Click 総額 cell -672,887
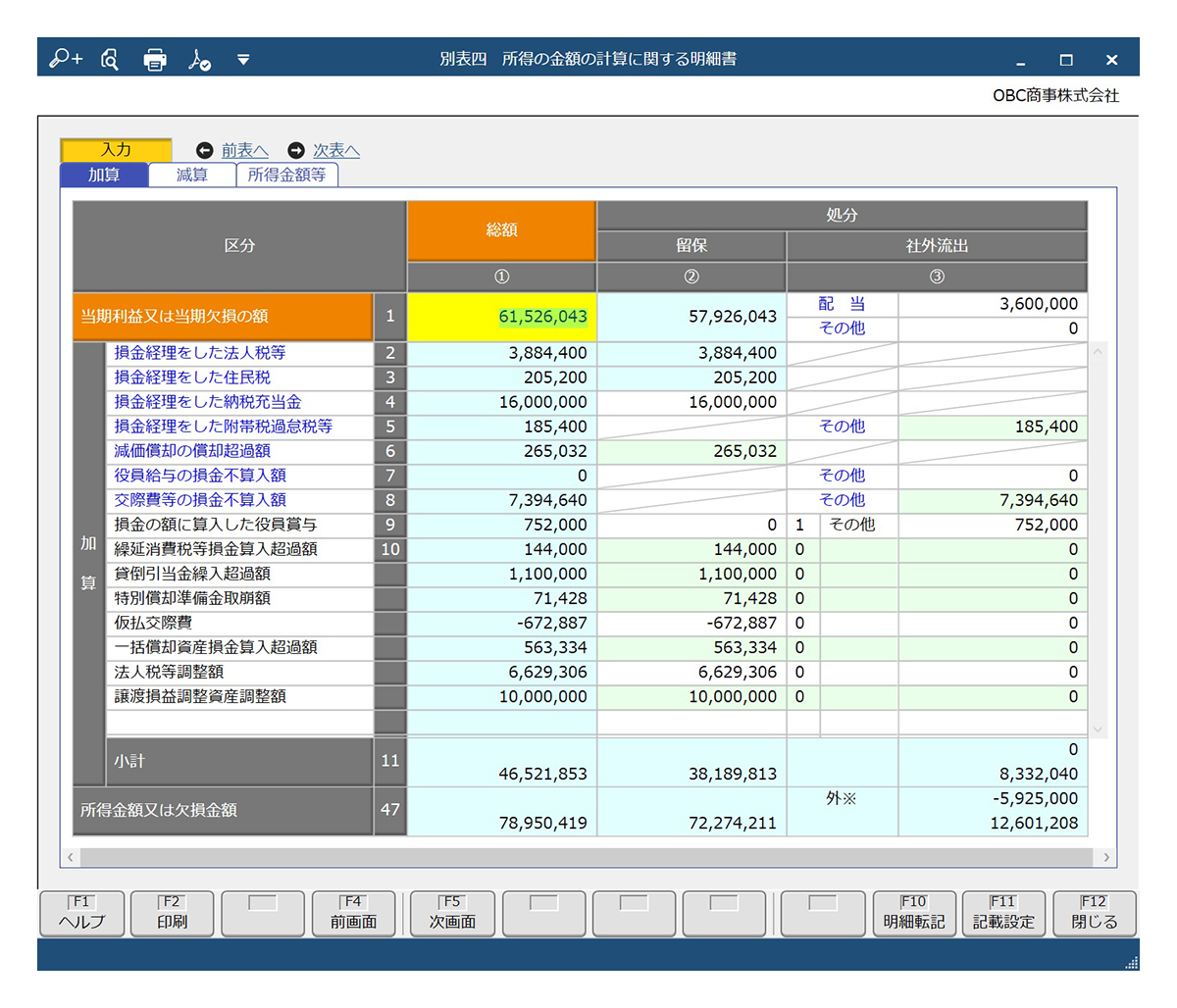Image resolution: width=1177 pixels, height=1008 pixels. [x=501, y=623]
